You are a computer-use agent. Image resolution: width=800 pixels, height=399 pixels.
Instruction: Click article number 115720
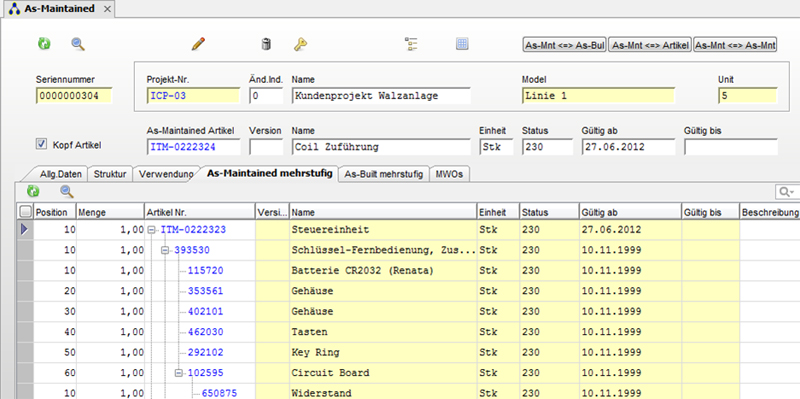(x=206, y=271)
